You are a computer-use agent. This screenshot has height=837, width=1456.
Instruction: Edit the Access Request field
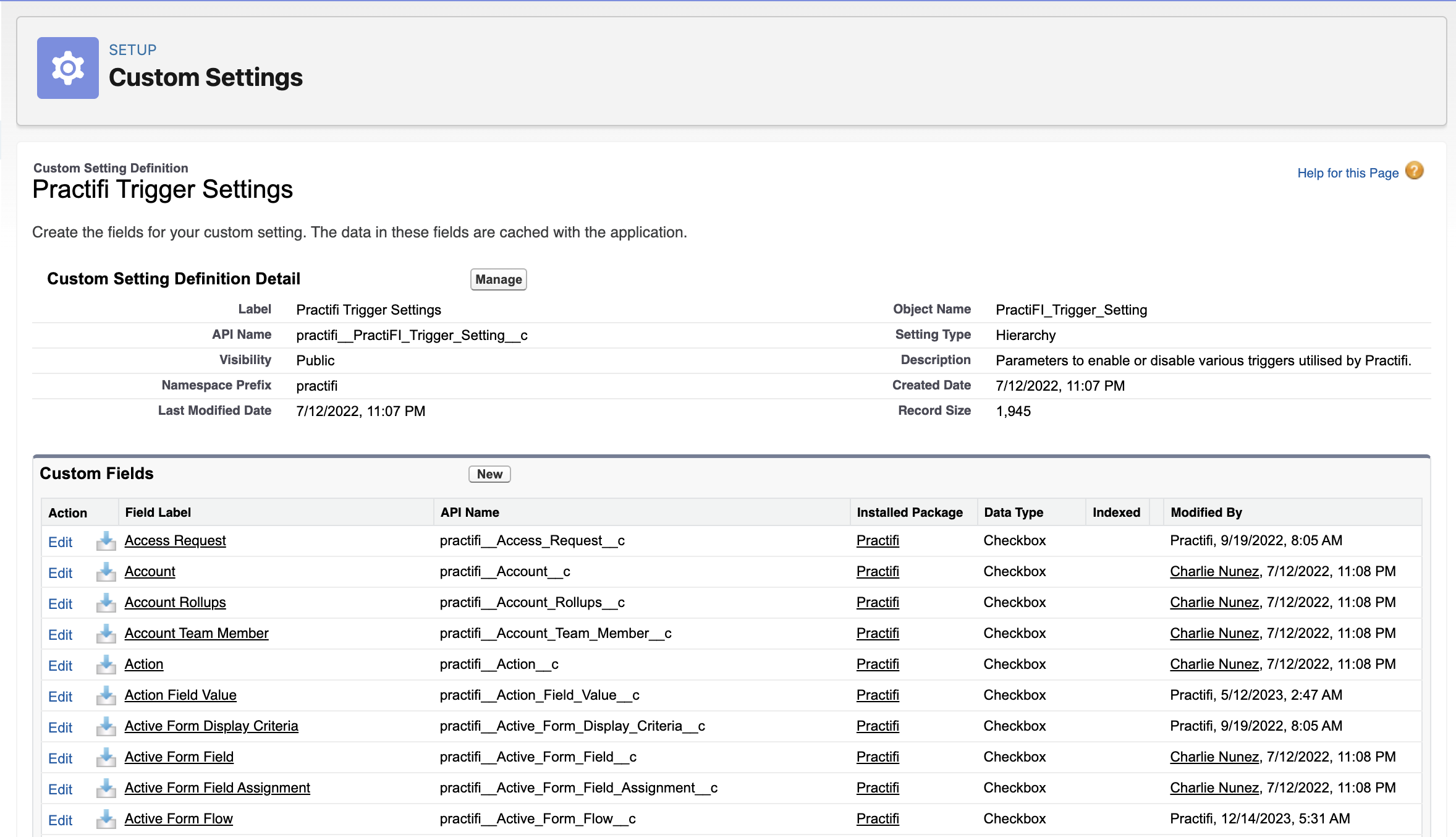tap(61, 542)
